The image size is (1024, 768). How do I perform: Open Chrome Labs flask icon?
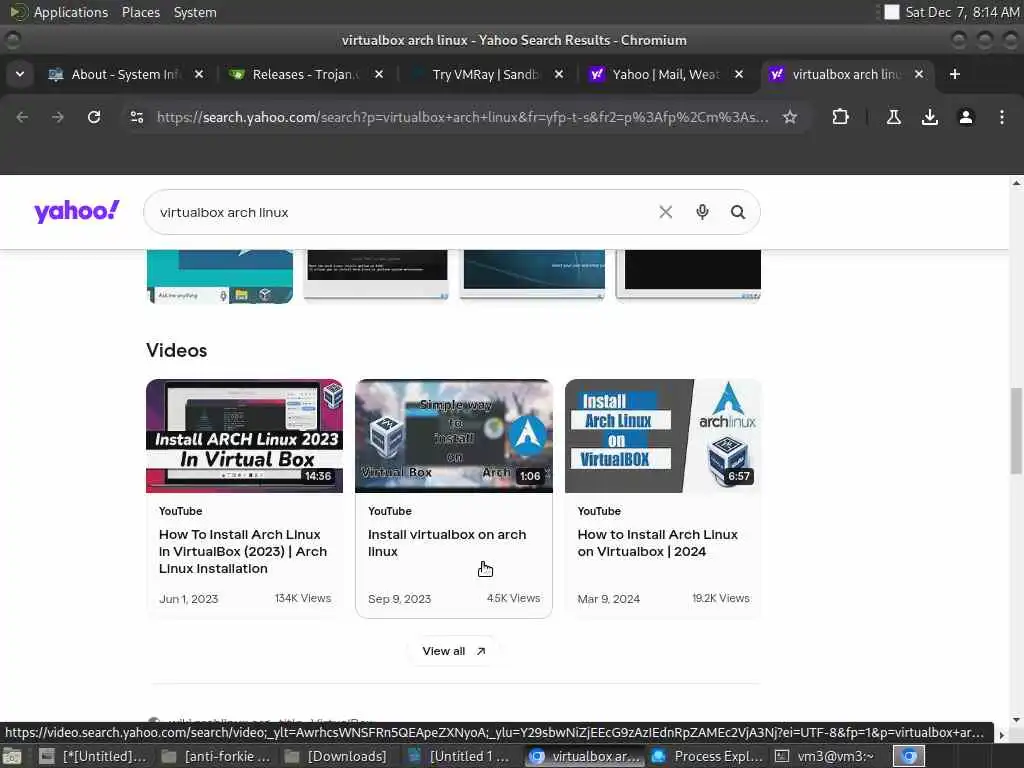(x=893, y=117)
